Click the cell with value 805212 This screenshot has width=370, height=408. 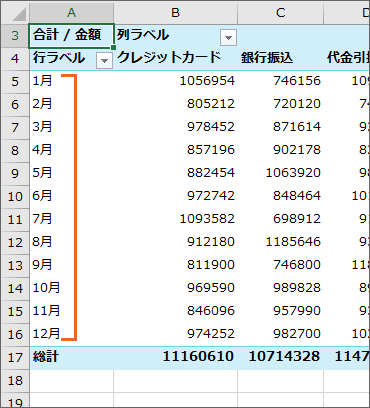coord(175,105)
